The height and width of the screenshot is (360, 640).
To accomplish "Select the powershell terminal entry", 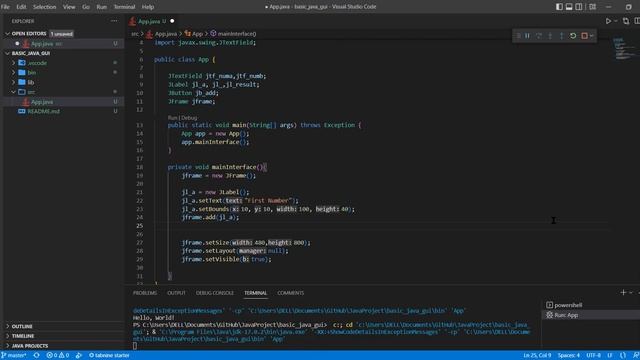I will 591,305.
